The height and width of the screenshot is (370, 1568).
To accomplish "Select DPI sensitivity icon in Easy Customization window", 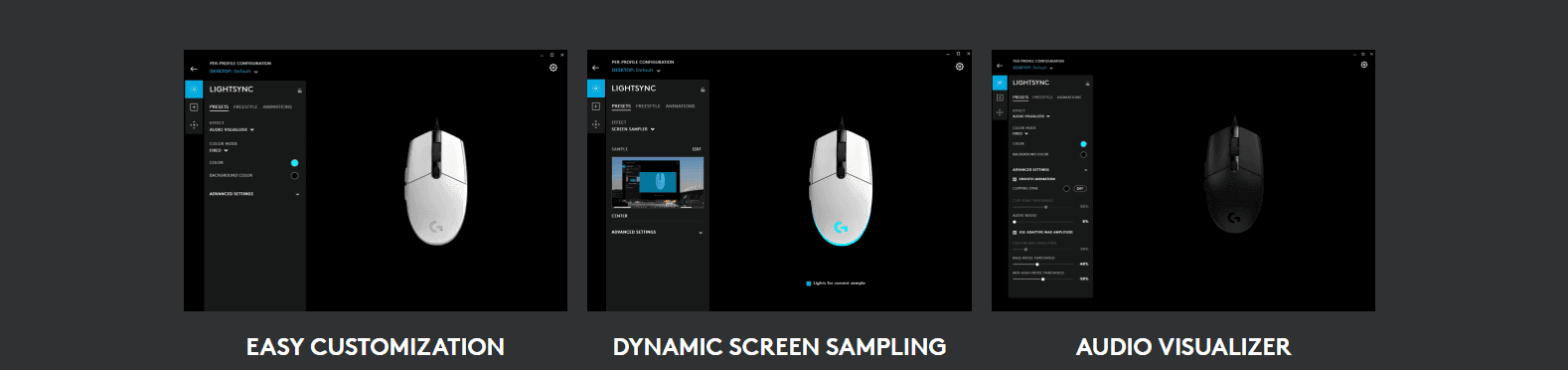I will [194, 125].
